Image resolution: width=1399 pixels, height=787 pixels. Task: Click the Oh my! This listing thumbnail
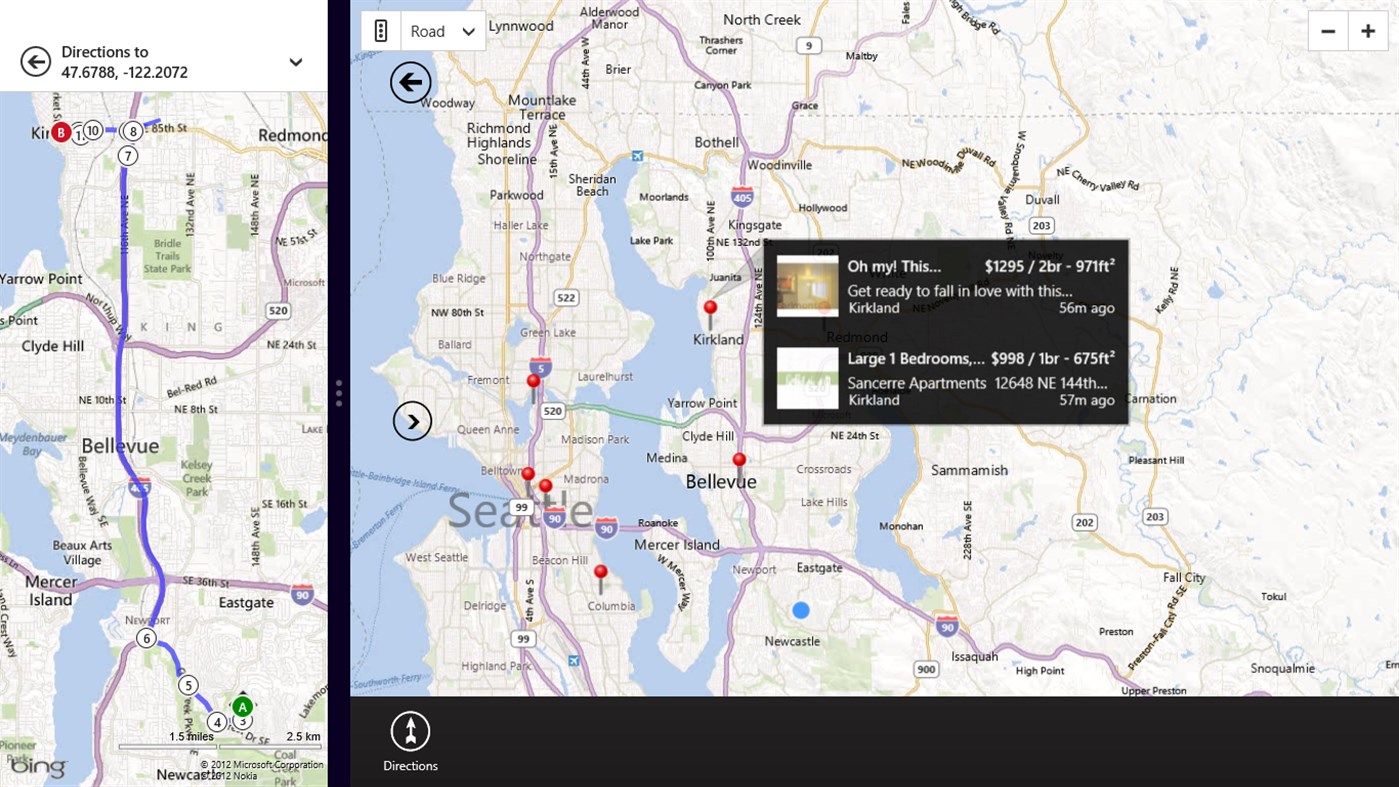pyautogui.click(x=807, y=286)
